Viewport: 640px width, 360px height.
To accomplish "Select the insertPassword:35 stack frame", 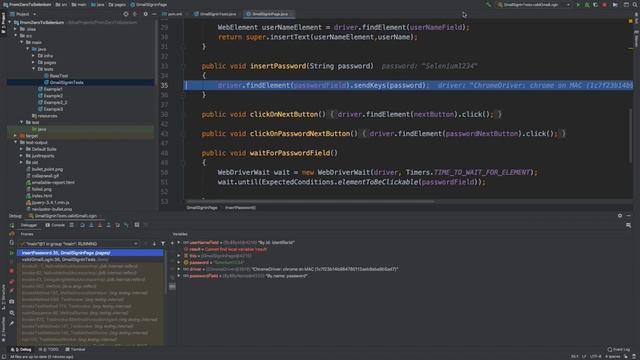I will point(90,253).
